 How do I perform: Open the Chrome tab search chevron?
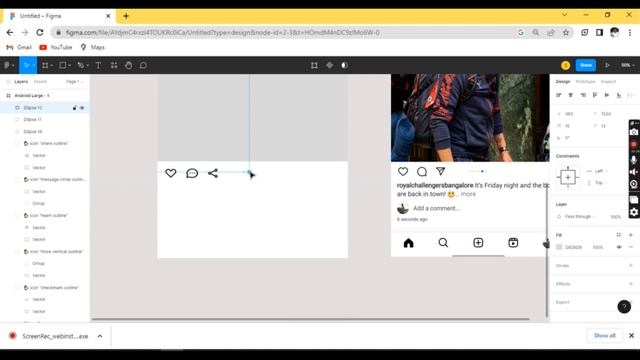pyautogui.click(x=564, y=15)
